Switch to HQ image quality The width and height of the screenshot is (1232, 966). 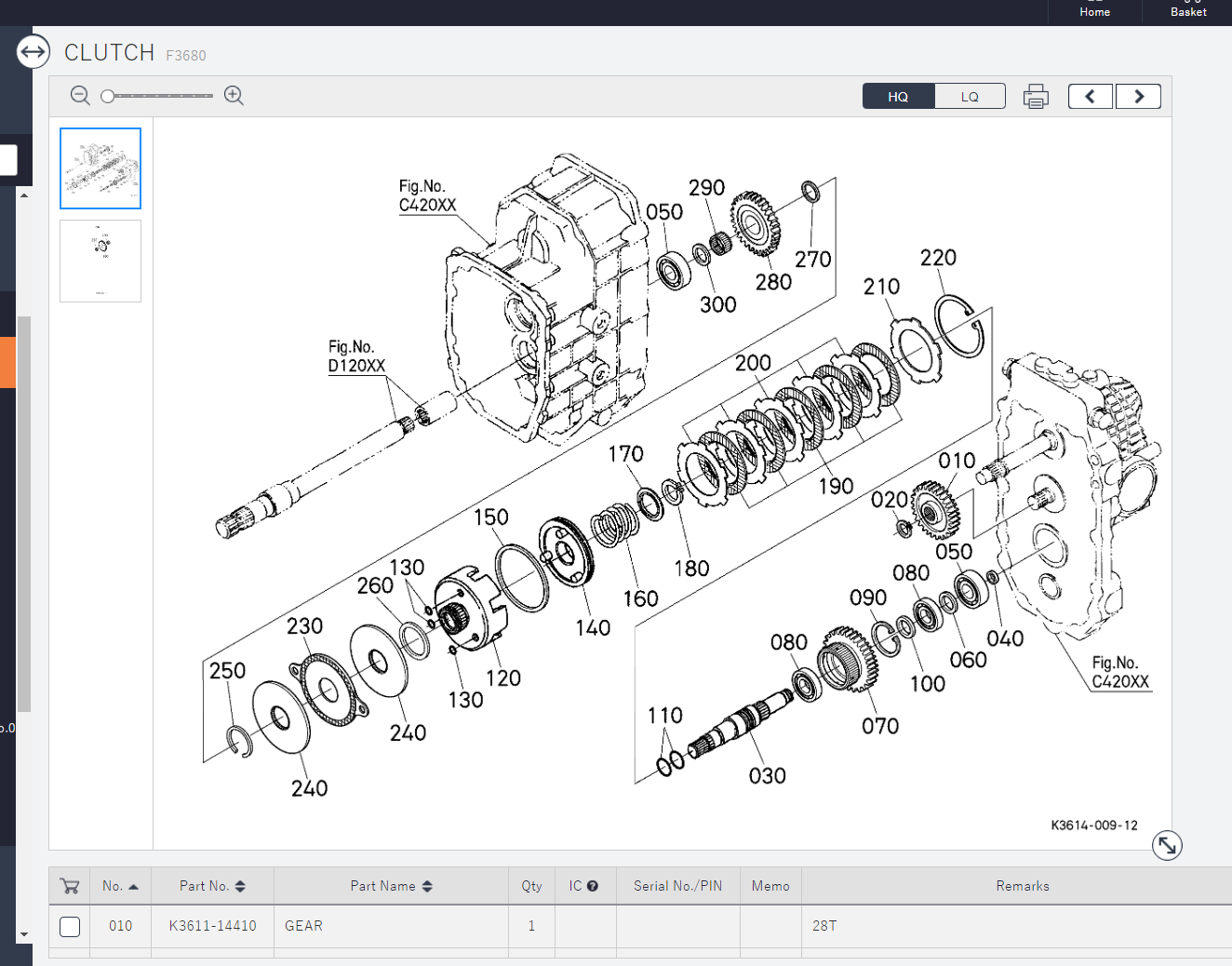pyautogui.click(x=898, y=97)
